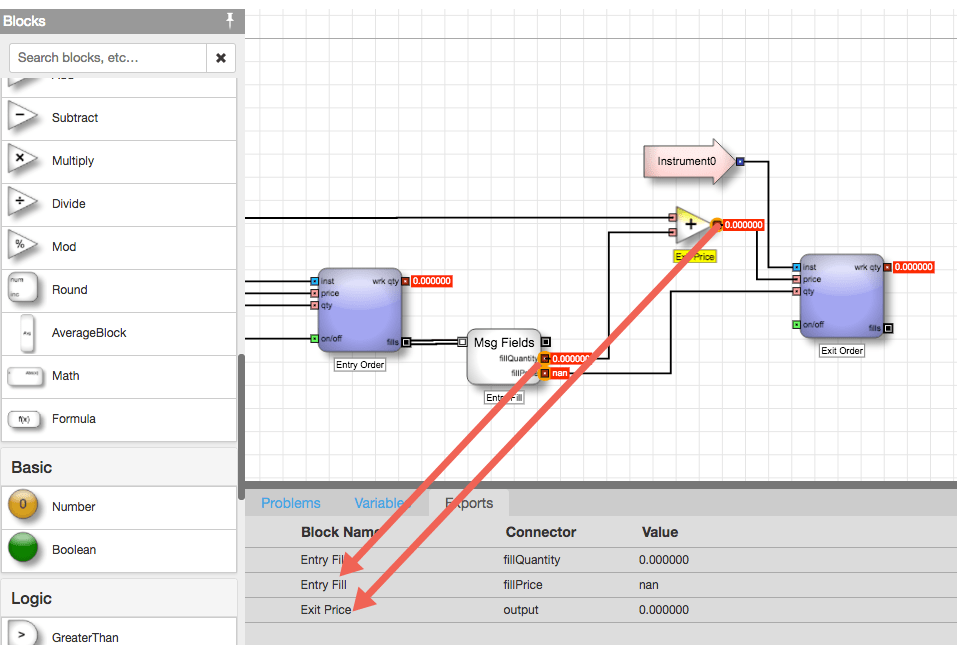Select the Subtract block icon
957x656 pixels.
click(x=22, y=116)
